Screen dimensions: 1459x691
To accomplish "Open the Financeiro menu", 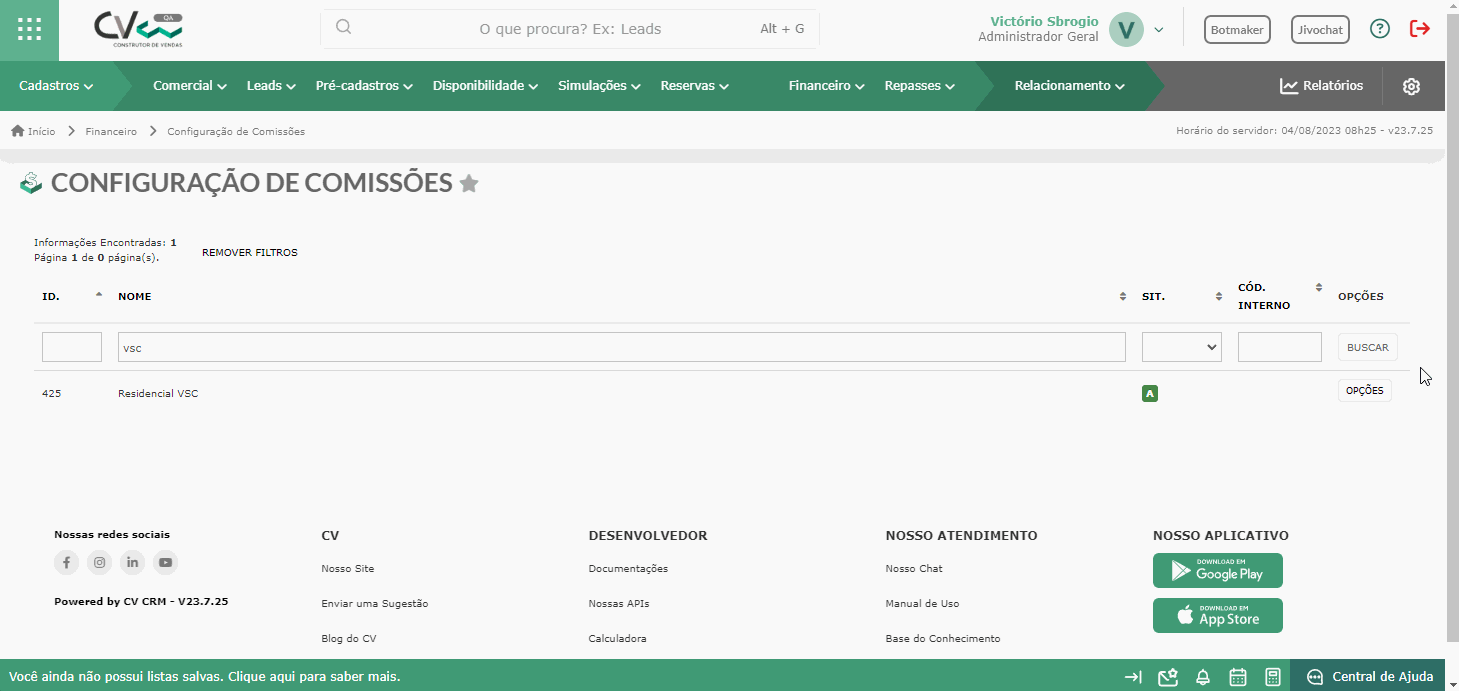I will pos(826,86).
